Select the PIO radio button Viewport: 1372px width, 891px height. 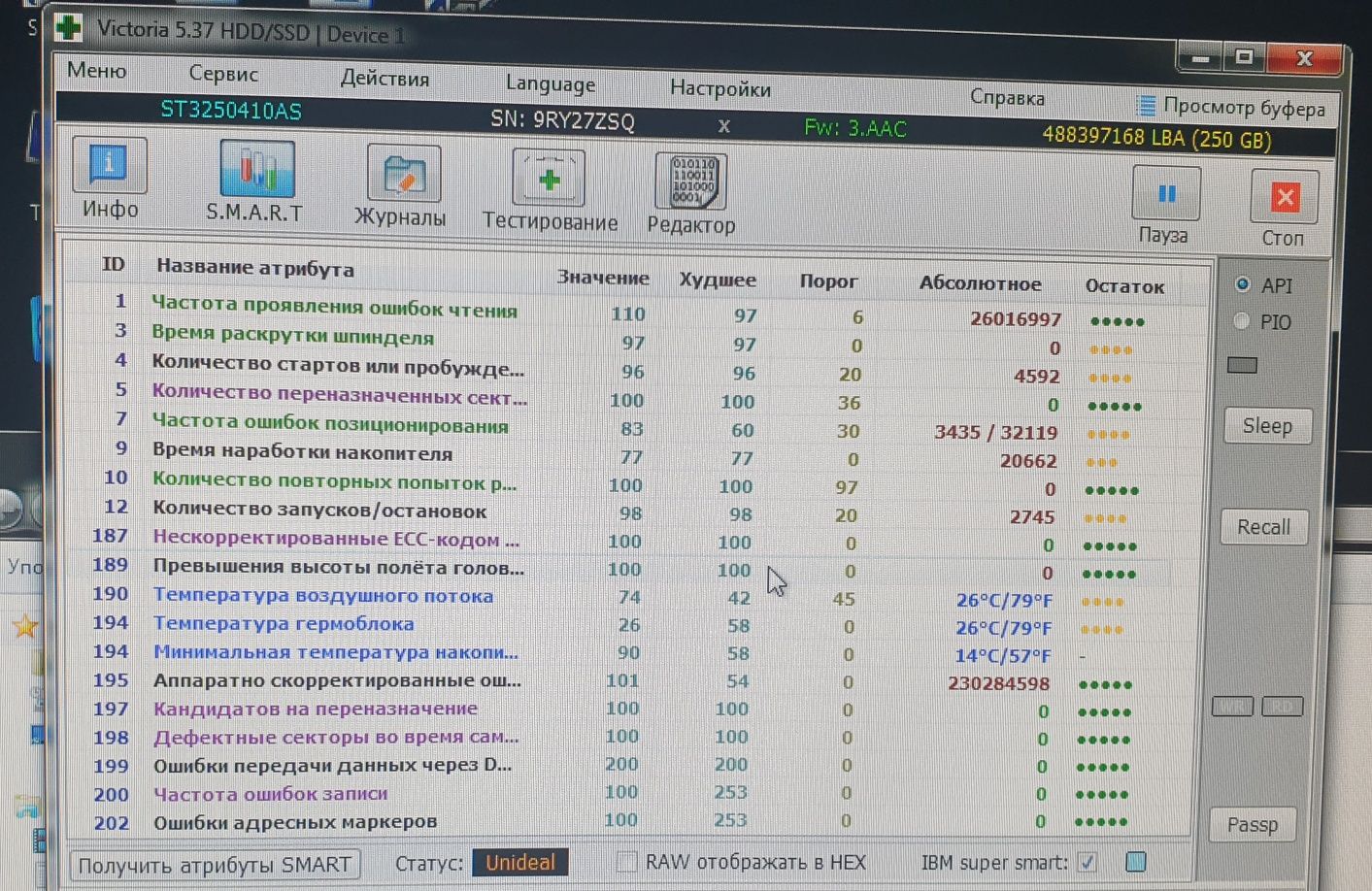(x=1241, y=321)
